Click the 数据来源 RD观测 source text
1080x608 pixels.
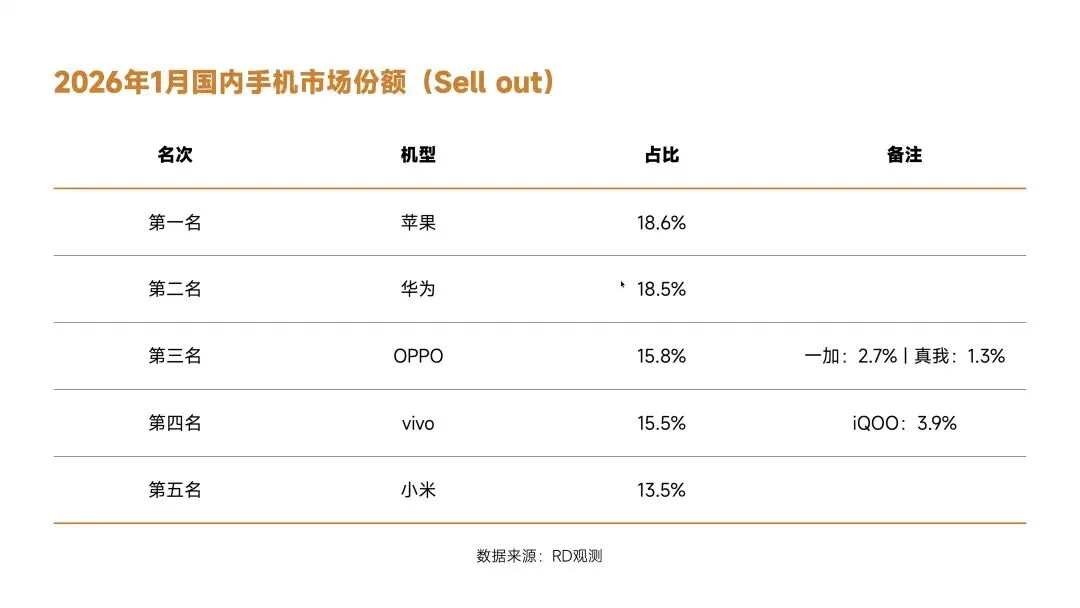pyautogui.click(x=539, y=556)
